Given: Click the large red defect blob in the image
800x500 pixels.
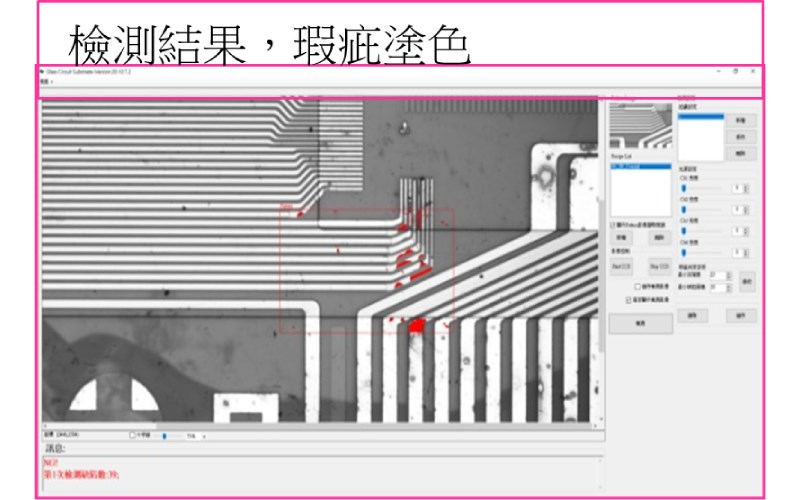Looking at the screenshot, I should pyautogui.click(x=417, y=324).
